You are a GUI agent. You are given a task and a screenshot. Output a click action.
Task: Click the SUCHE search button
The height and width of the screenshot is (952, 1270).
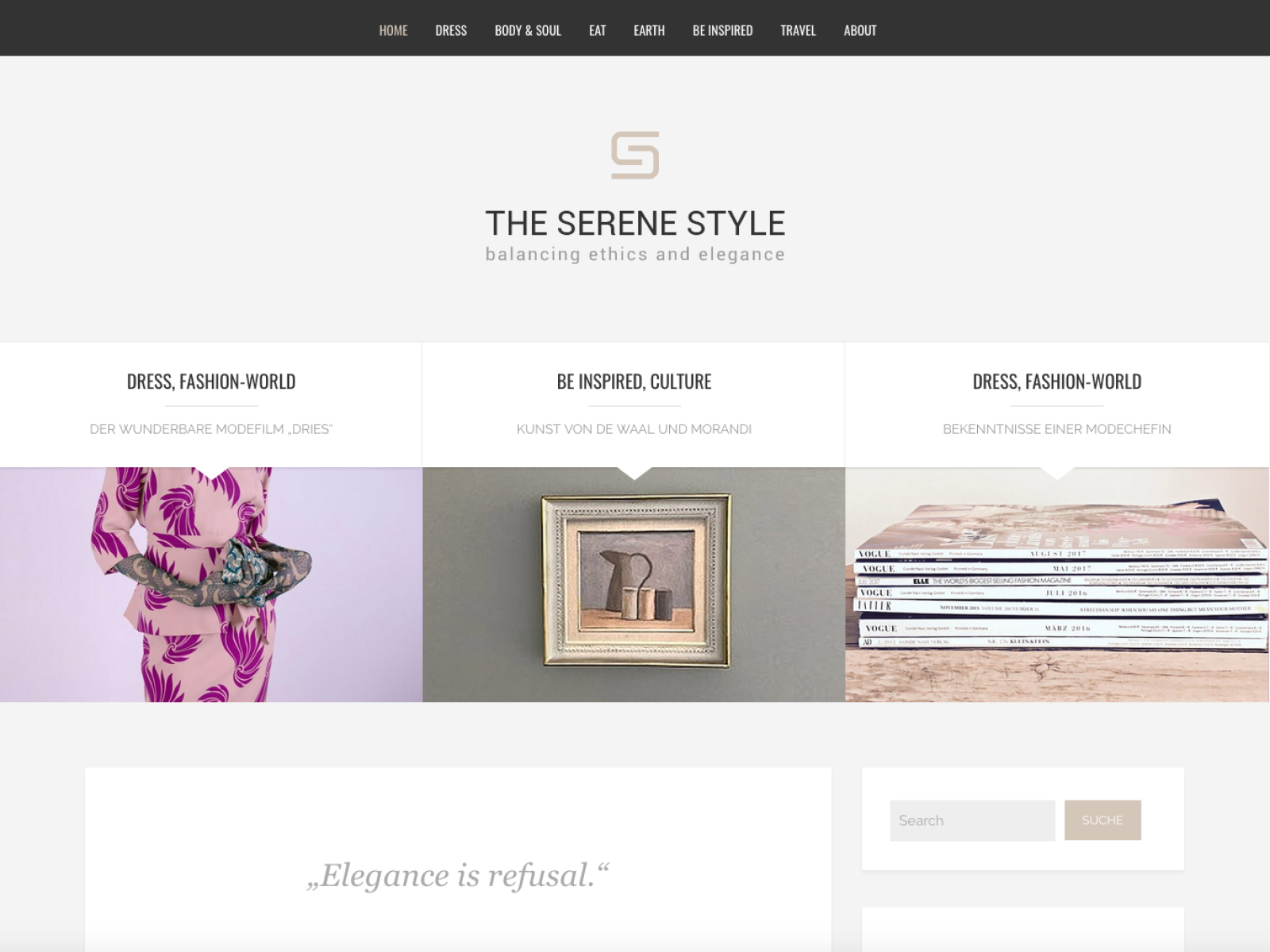tap(1103, 820)
